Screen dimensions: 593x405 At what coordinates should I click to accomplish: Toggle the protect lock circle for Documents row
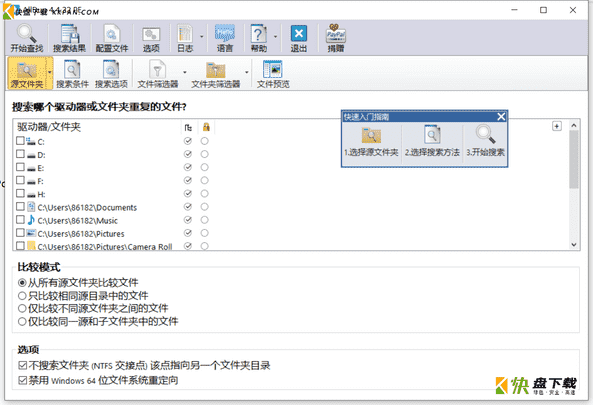(205, 207)
